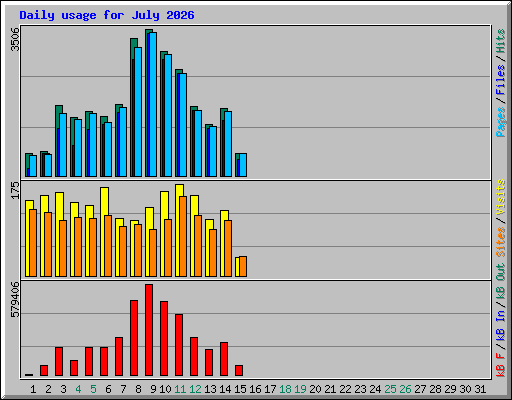Click the red kB bar for day 14

point(224,359)
